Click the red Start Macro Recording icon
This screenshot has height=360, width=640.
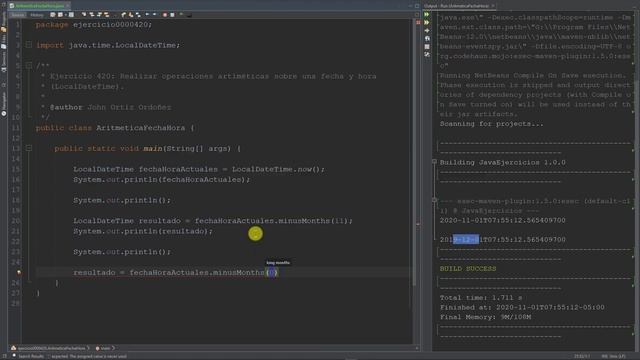tap(165, 15)
